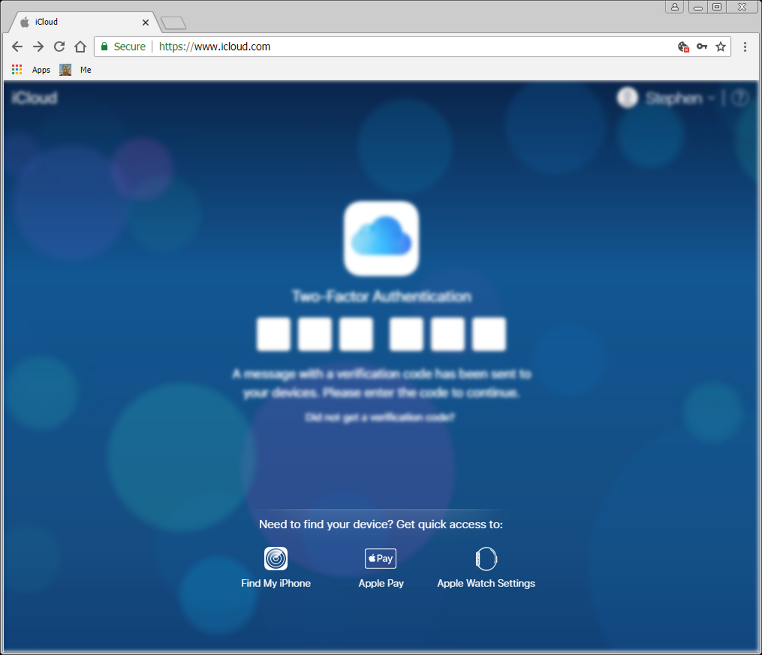The height and width of the screenshot is (655, 762).
Task: Click the iCloud title at top left
Action: pyautogui.click(x=35, y=98)
